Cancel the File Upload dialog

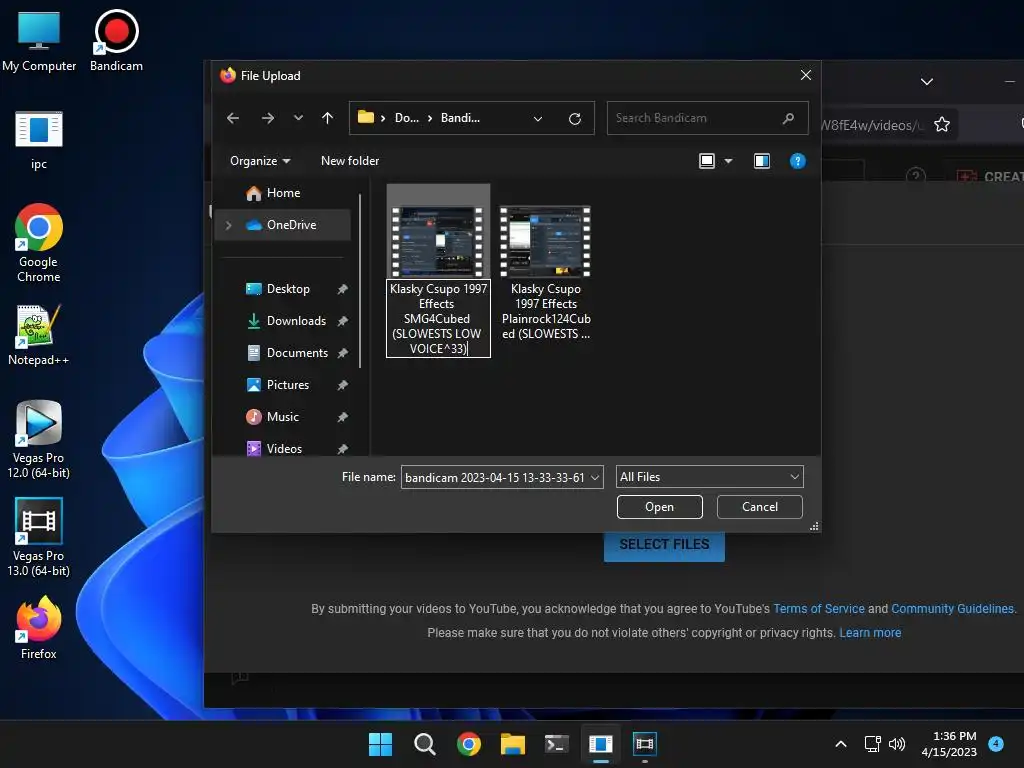click(x=760, y=507)
